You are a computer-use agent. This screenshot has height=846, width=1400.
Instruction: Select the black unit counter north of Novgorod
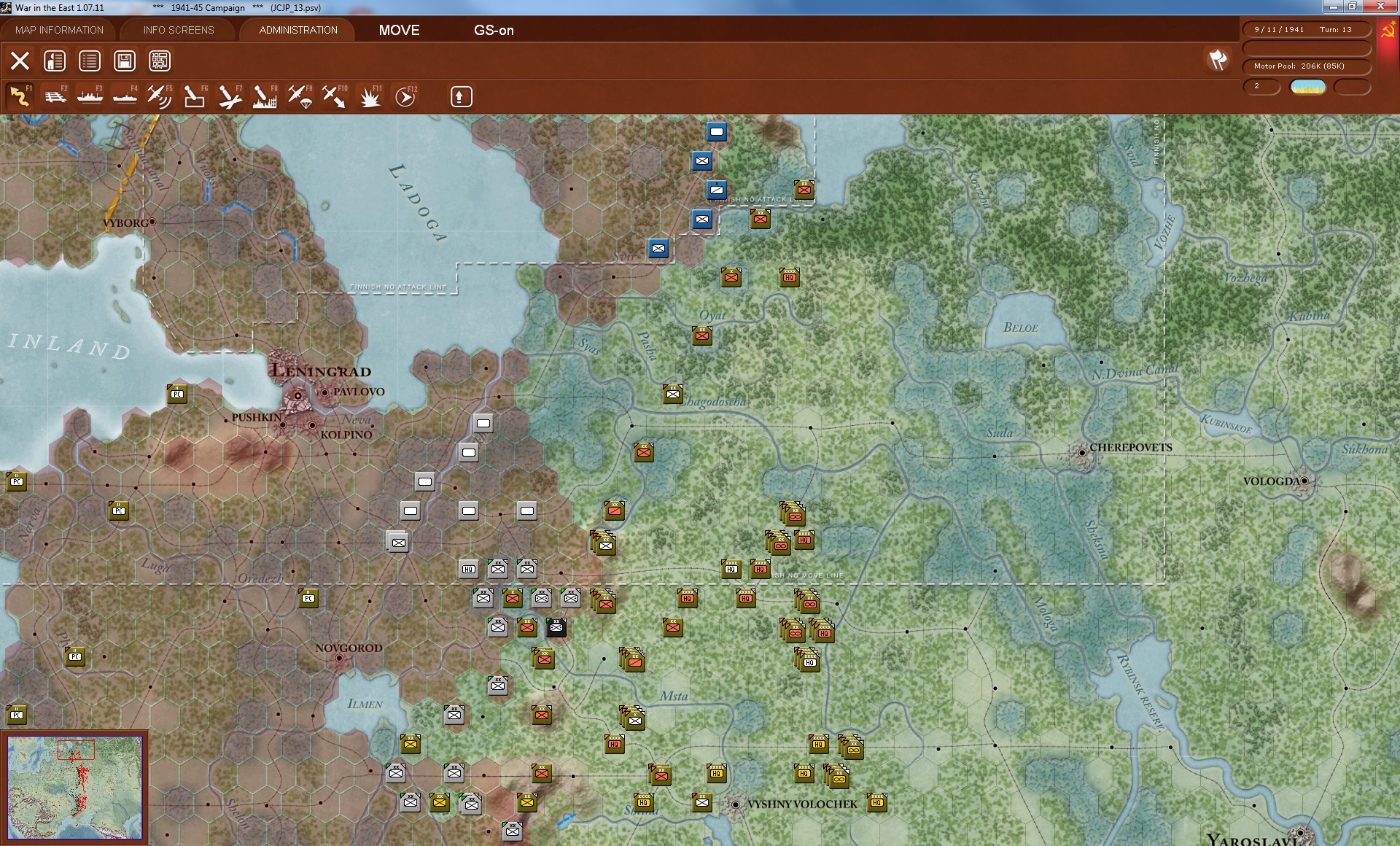[x=556, y=626]
